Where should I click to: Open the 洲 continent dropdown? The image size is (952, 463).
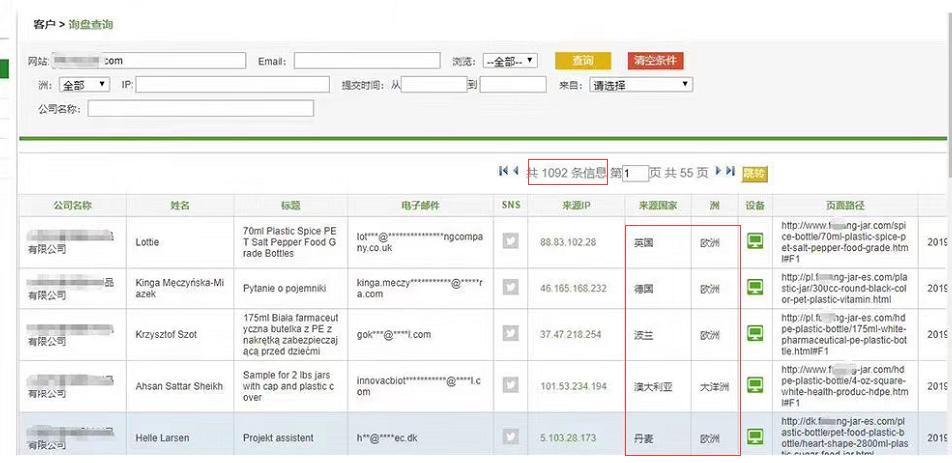(84, 85)
